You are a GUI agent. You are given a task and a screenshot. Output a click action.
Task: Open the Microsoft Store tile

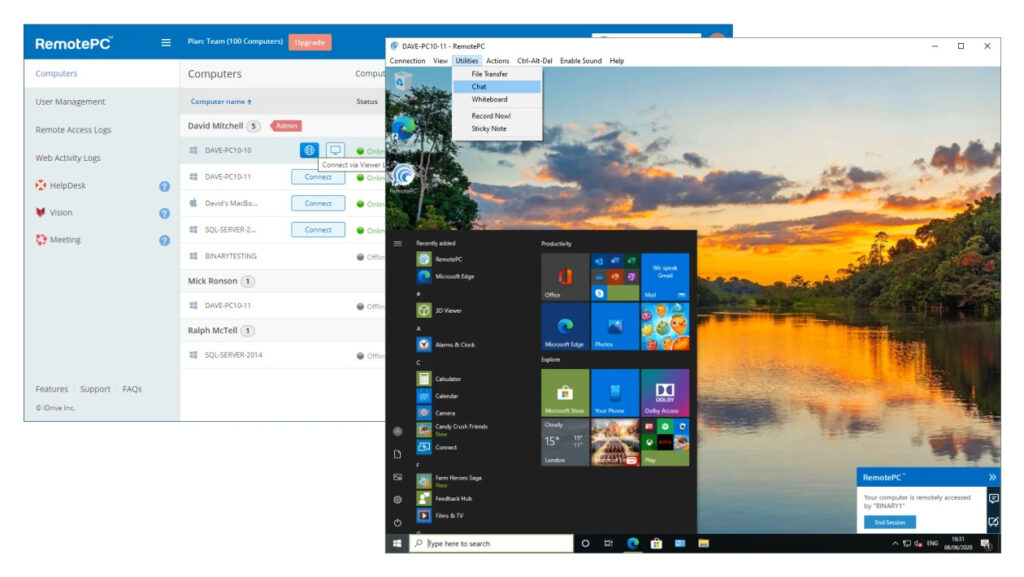click(565, 393)
